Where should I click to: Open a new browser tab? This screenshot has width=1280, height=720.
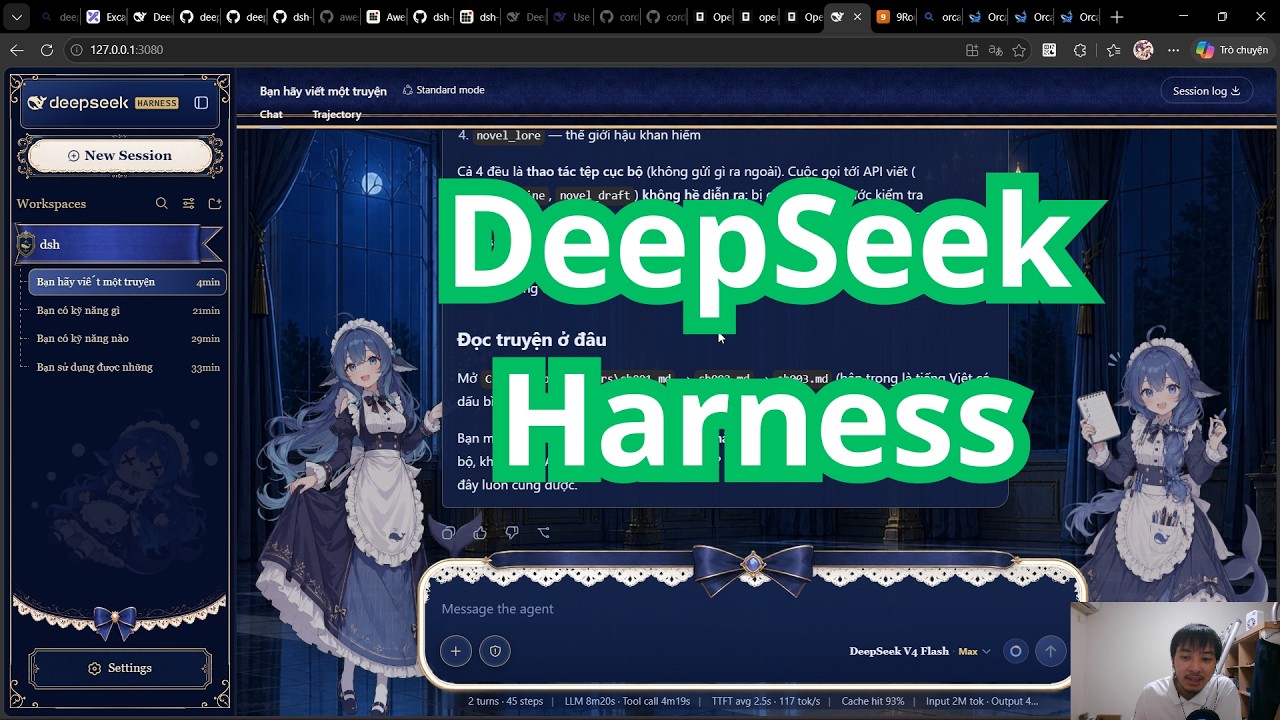coord(1117,17)
